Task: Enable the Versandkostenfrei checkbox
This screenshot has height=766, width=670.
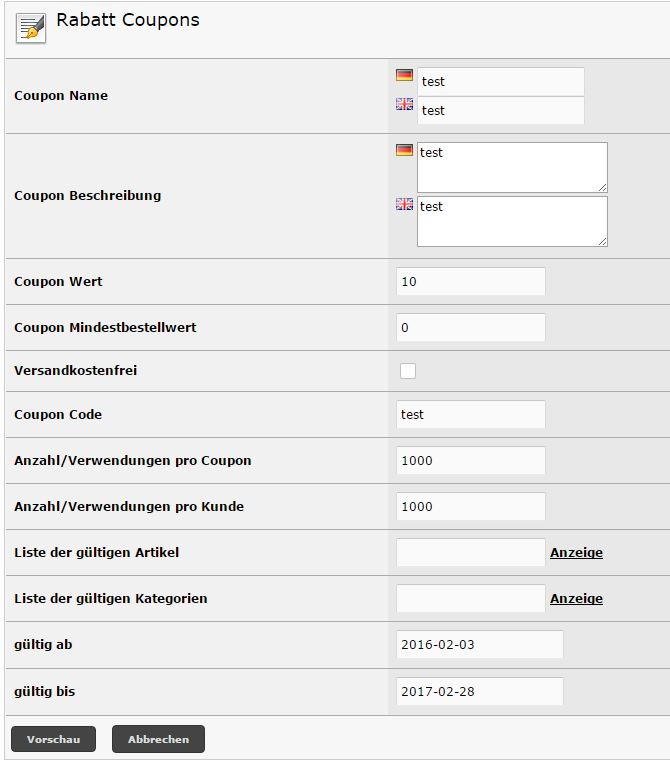Action: pos(408,371)
